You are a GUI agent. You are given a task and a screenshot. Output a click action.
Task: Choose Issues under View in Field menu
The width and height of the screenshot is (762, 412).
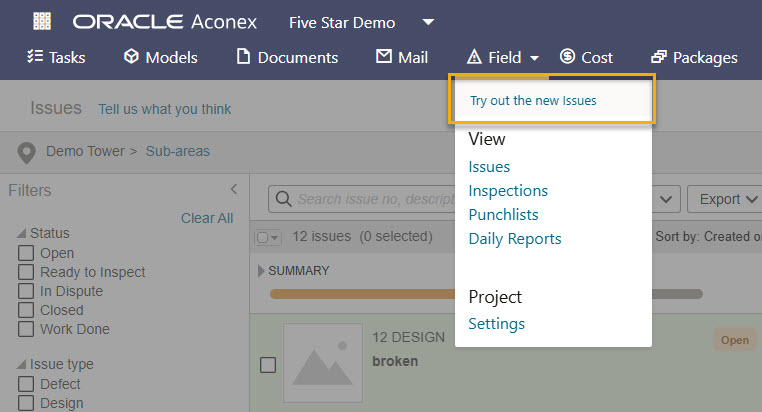tap(489, 167)
